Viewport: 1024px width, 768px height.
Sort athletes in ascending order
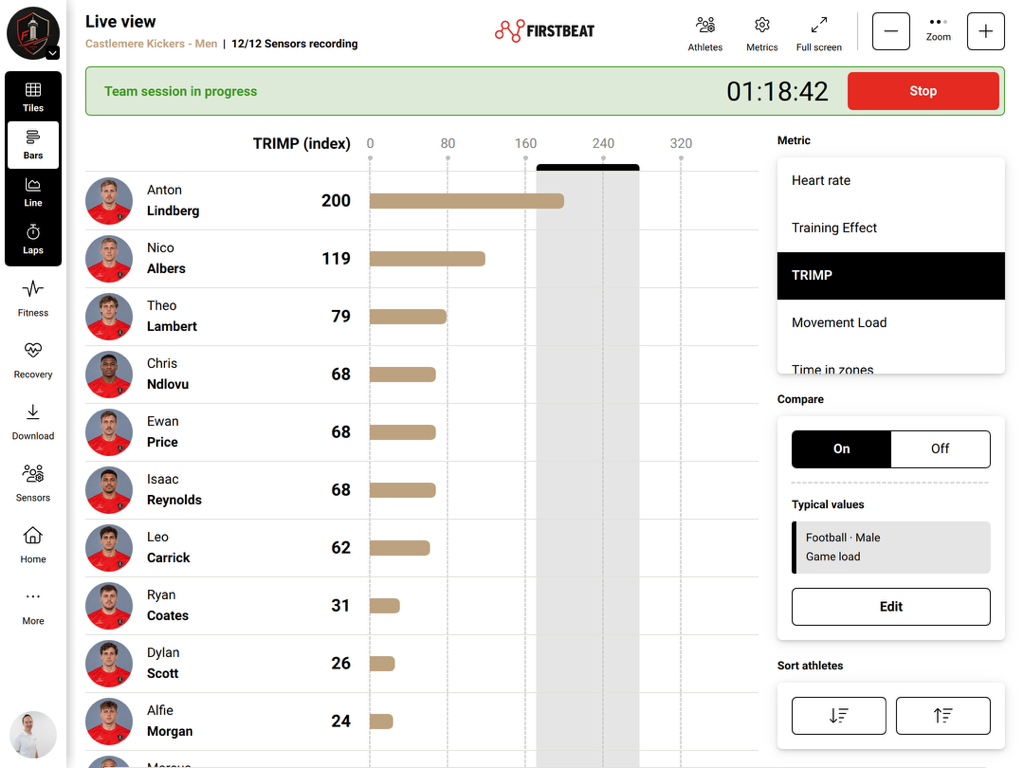[943, 715]
